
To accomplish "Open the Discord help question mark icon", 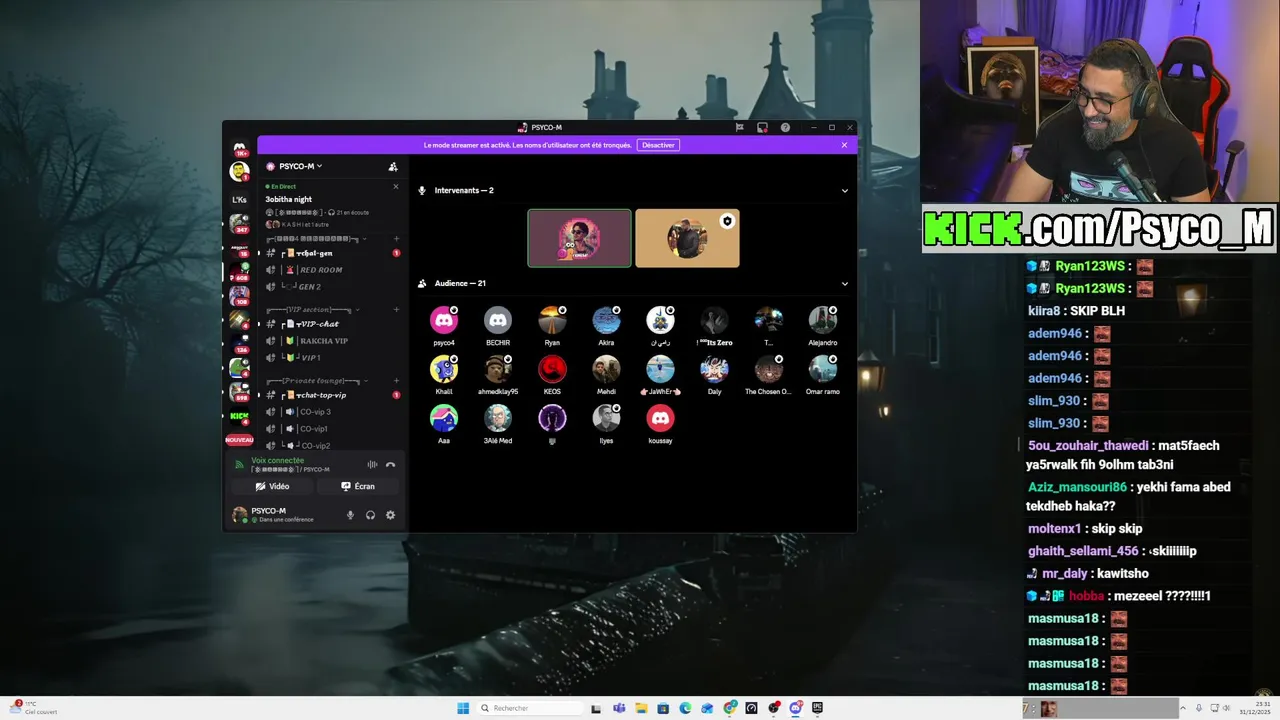I will [x=785, y=128].
